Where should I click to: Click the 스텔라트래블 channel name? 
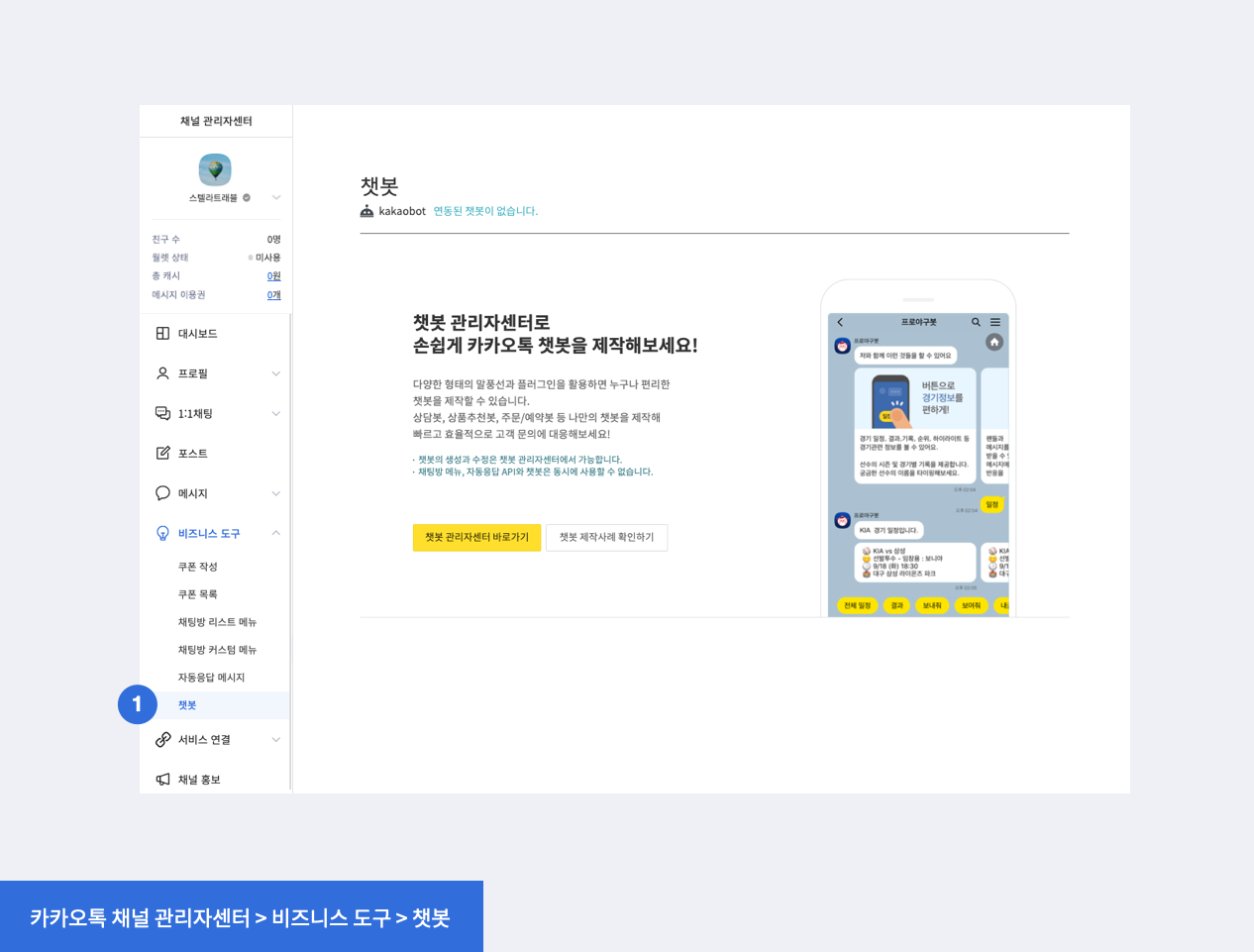click(x=213, y=197)
